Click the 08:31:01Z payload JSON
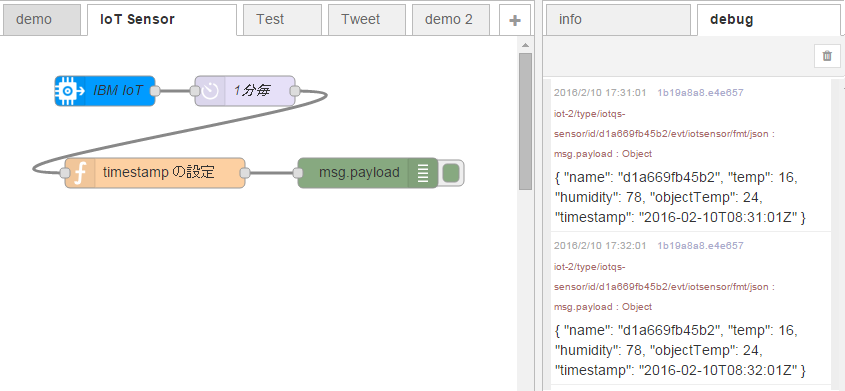Image resolution: width=845 pixels, height=391 pixels. tap(680, 198)
